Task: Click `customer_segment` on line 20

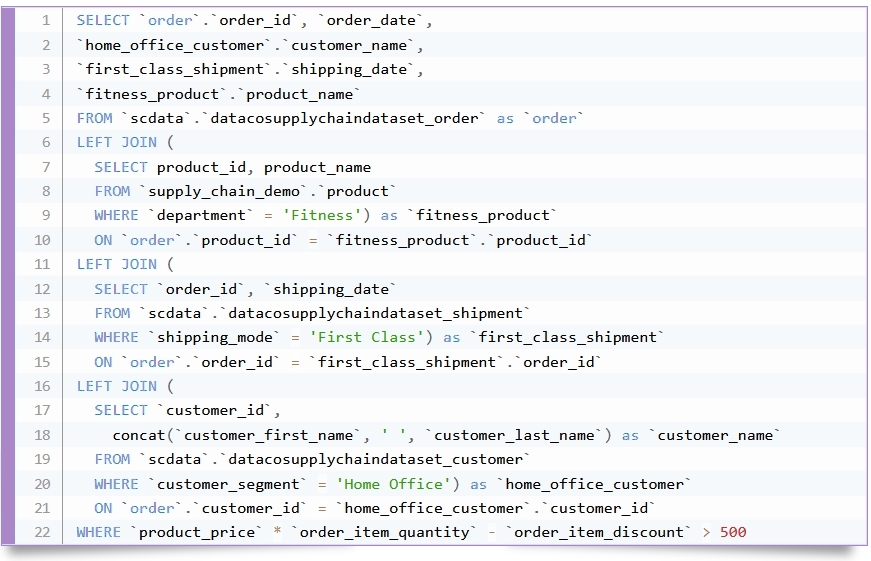Action: 228,484
